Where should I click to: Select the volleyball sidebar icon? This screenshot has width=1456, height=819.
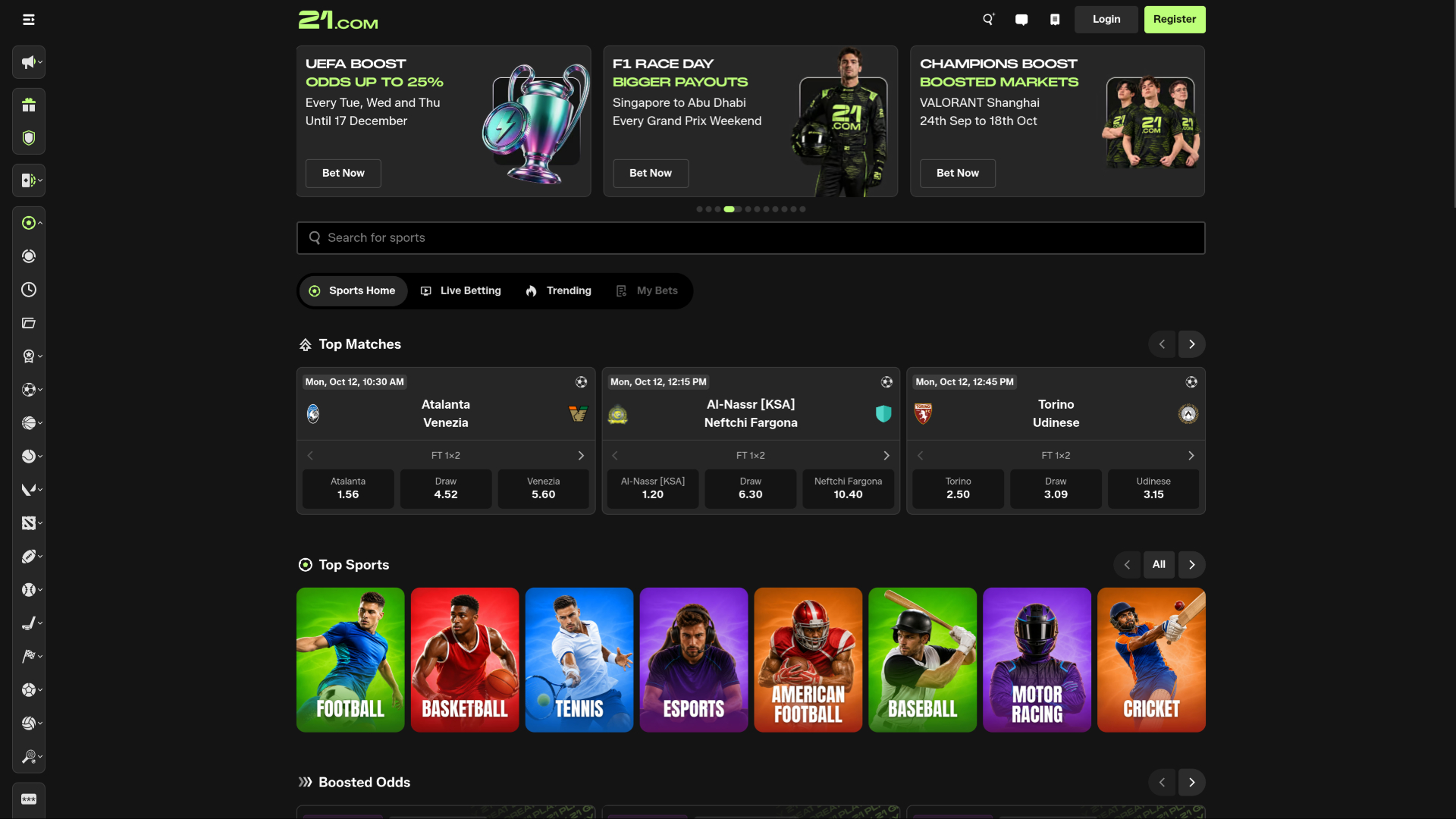coord(29,723)
